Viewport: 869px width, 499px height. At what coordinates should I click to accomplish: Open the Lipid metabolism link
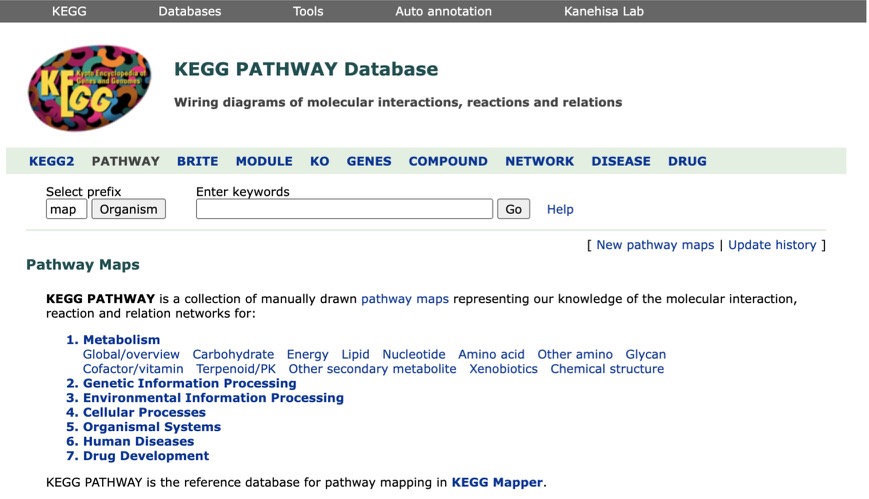click(x=355, y=354)
